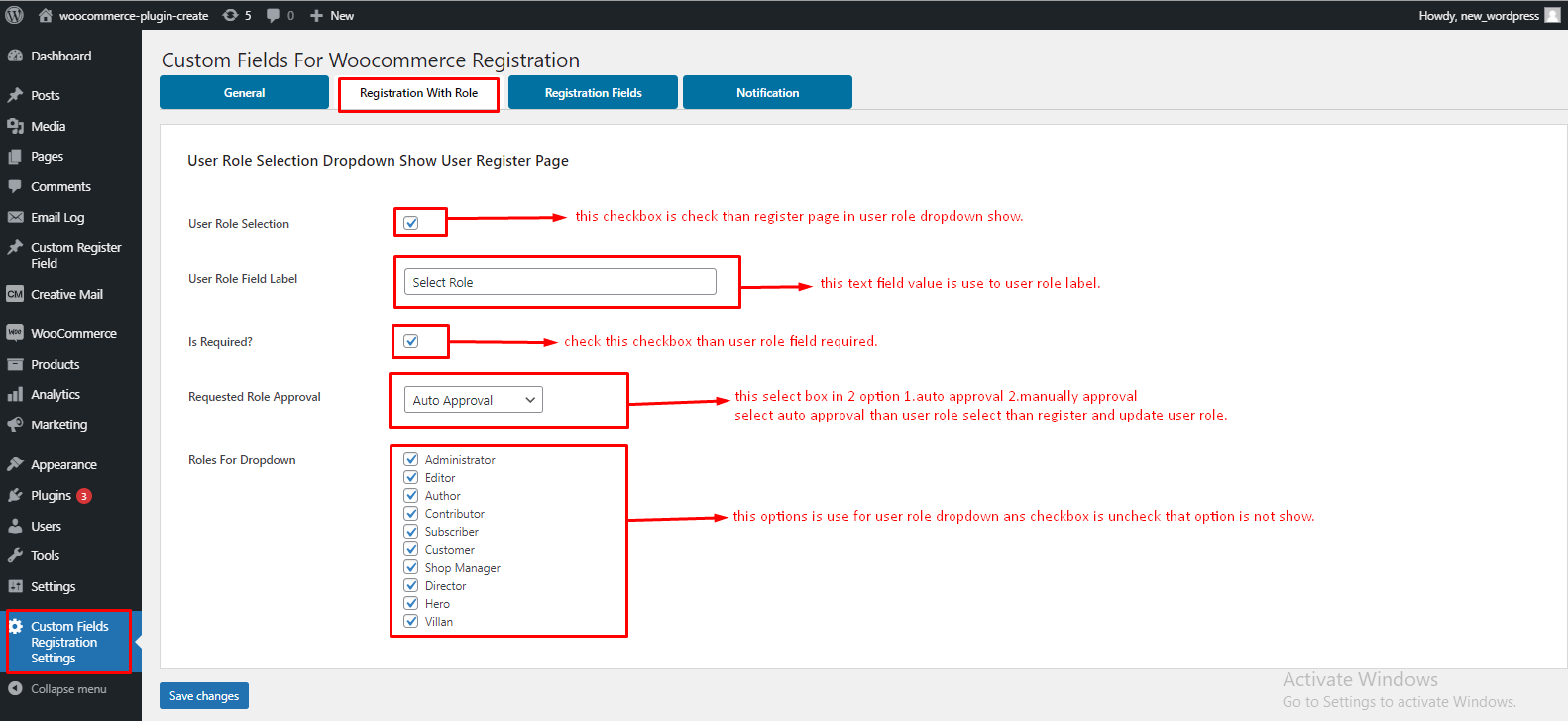Click the woocommerce-plugin-create site link

point(134,15)
